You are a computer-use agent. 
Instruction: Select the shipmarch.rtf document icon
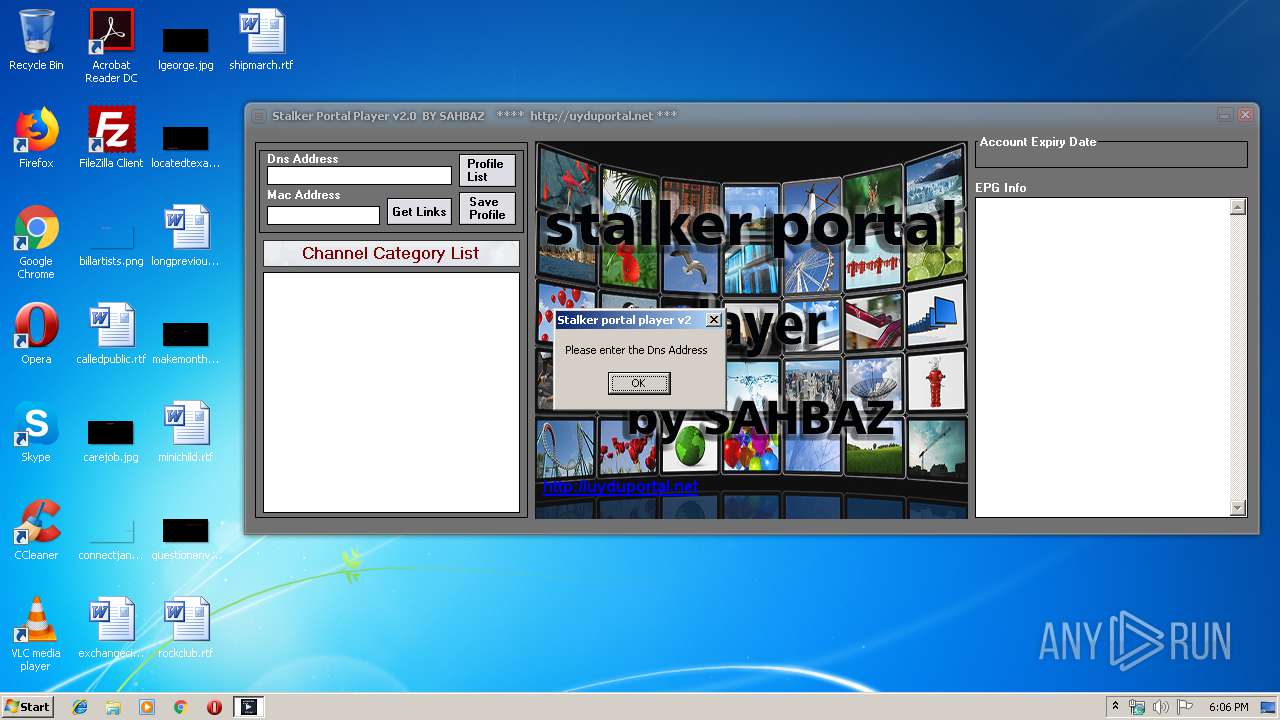pos(261,41)
